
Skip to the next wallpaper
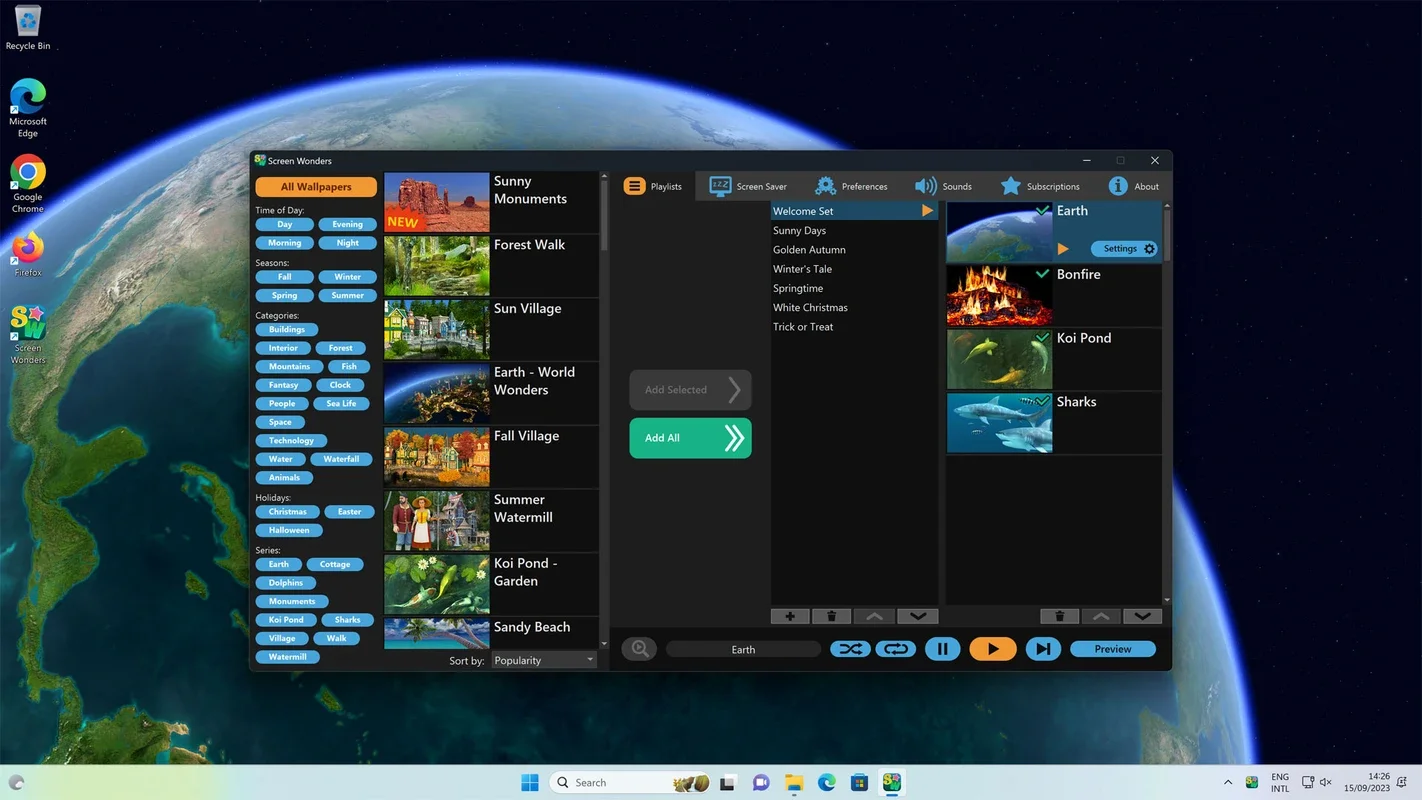click(x=1043, y=649)
